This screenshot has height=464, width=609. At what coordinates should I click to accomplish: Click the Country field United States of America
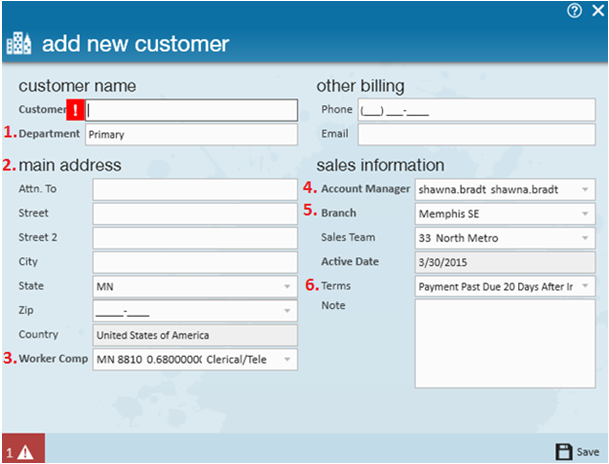[195, 335]
